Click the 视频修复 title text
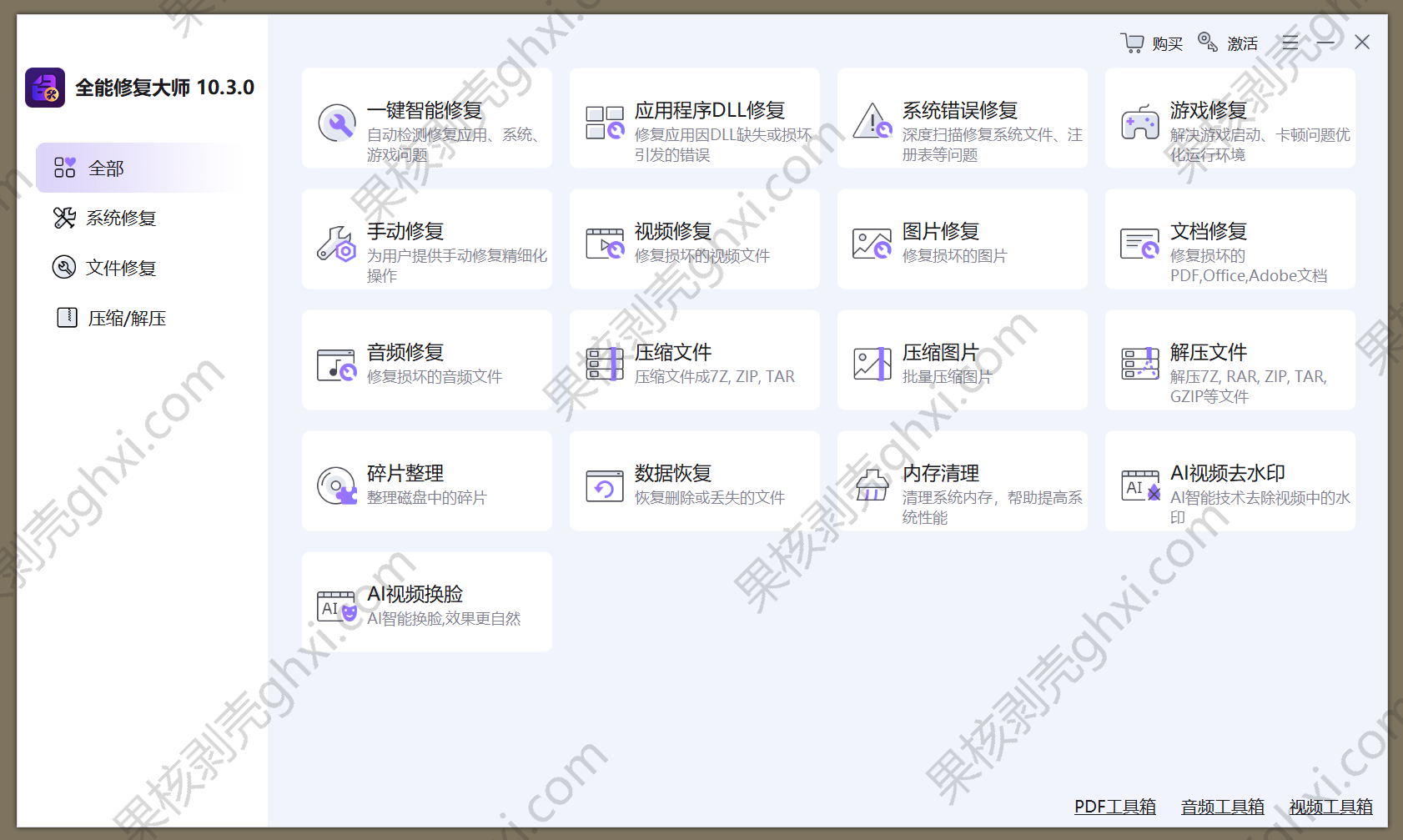This screenshot has width=1403, height=840. 673,231
